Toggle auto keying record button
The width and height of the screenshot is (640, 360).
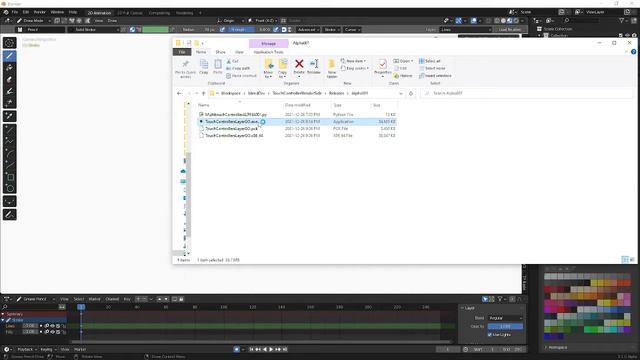click(x=237, y=349)
